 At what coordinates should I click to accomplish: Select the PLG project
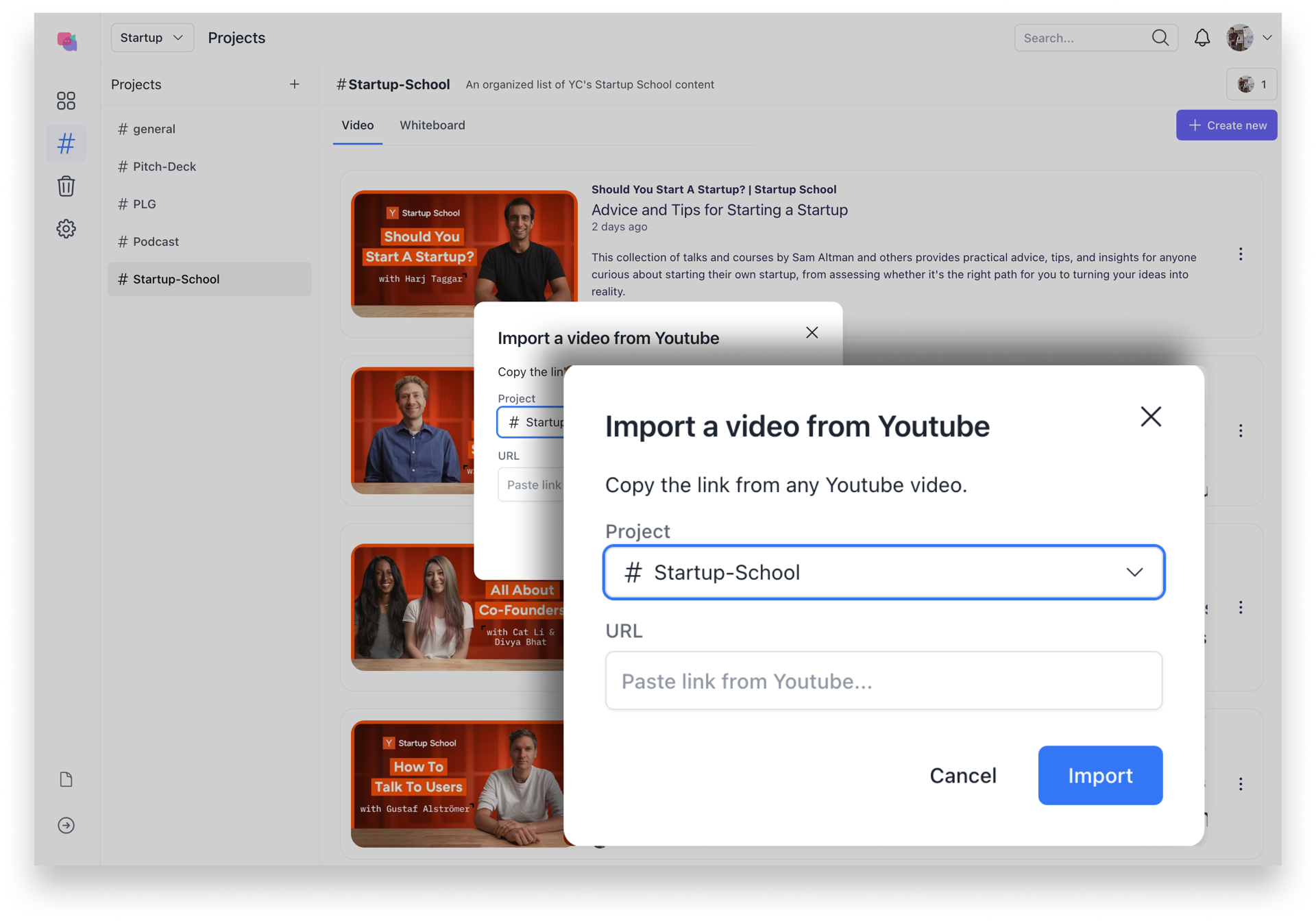(x=209, y=204)
